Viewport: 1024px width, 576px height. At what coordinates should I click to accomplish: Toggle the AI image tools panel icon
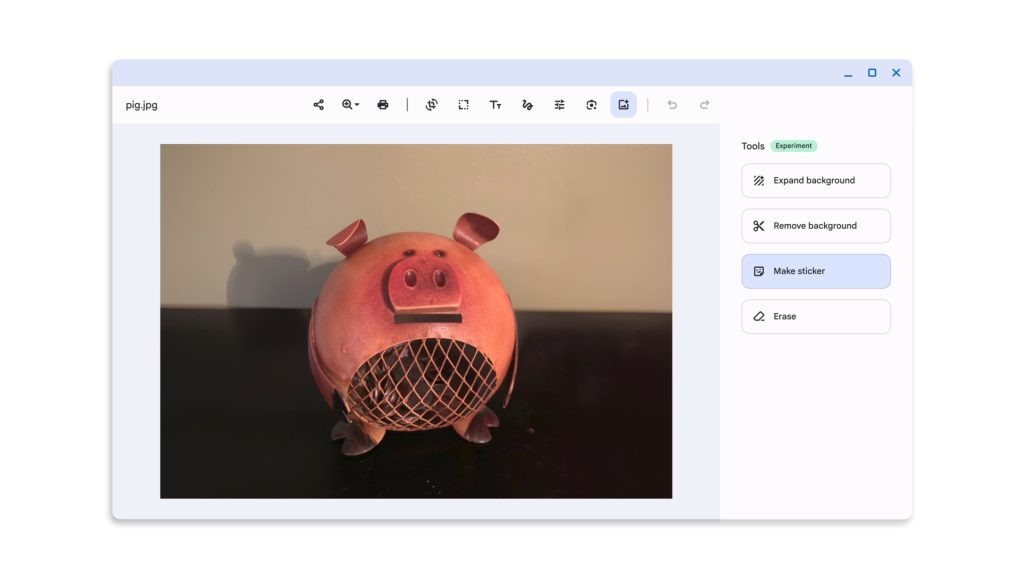pos(624,105)
